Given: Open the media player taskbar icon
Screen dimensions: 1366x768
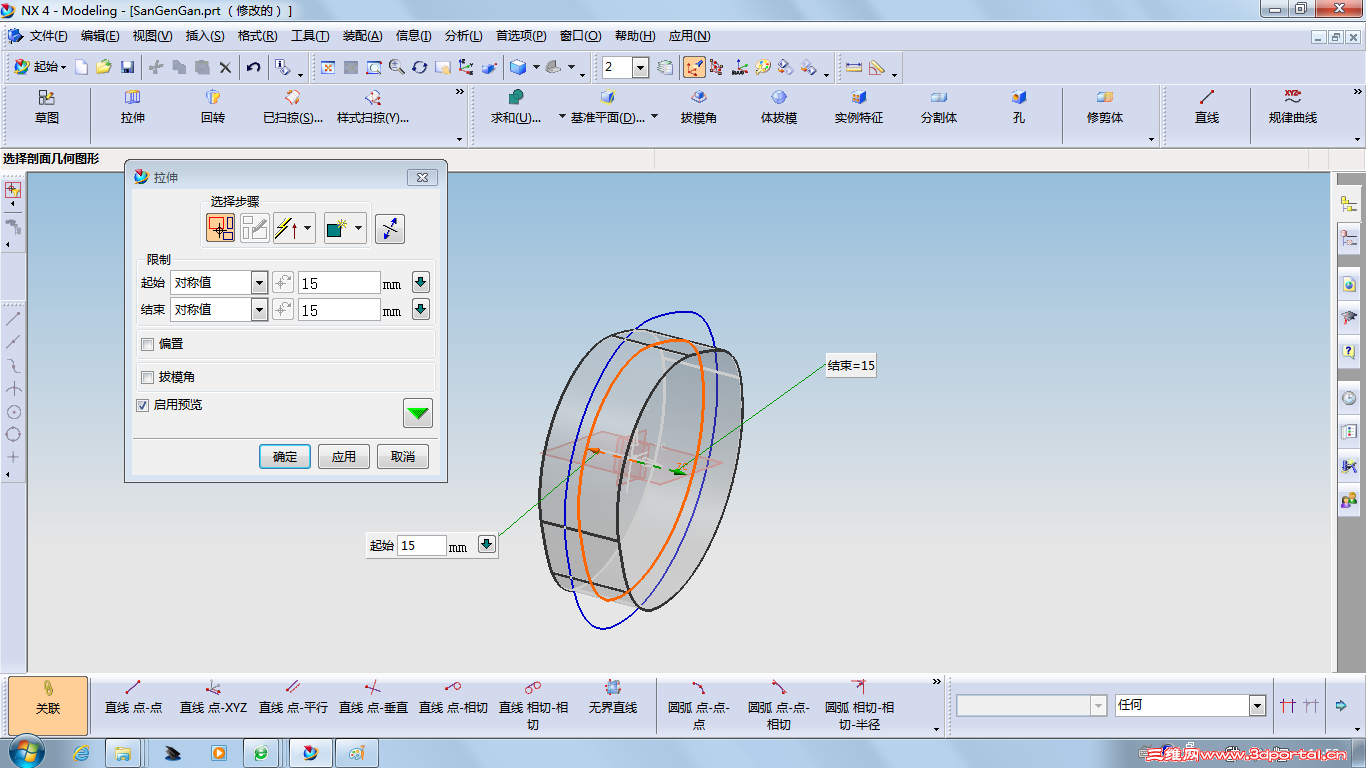Looking at the screenshot, I should [218, 752].
